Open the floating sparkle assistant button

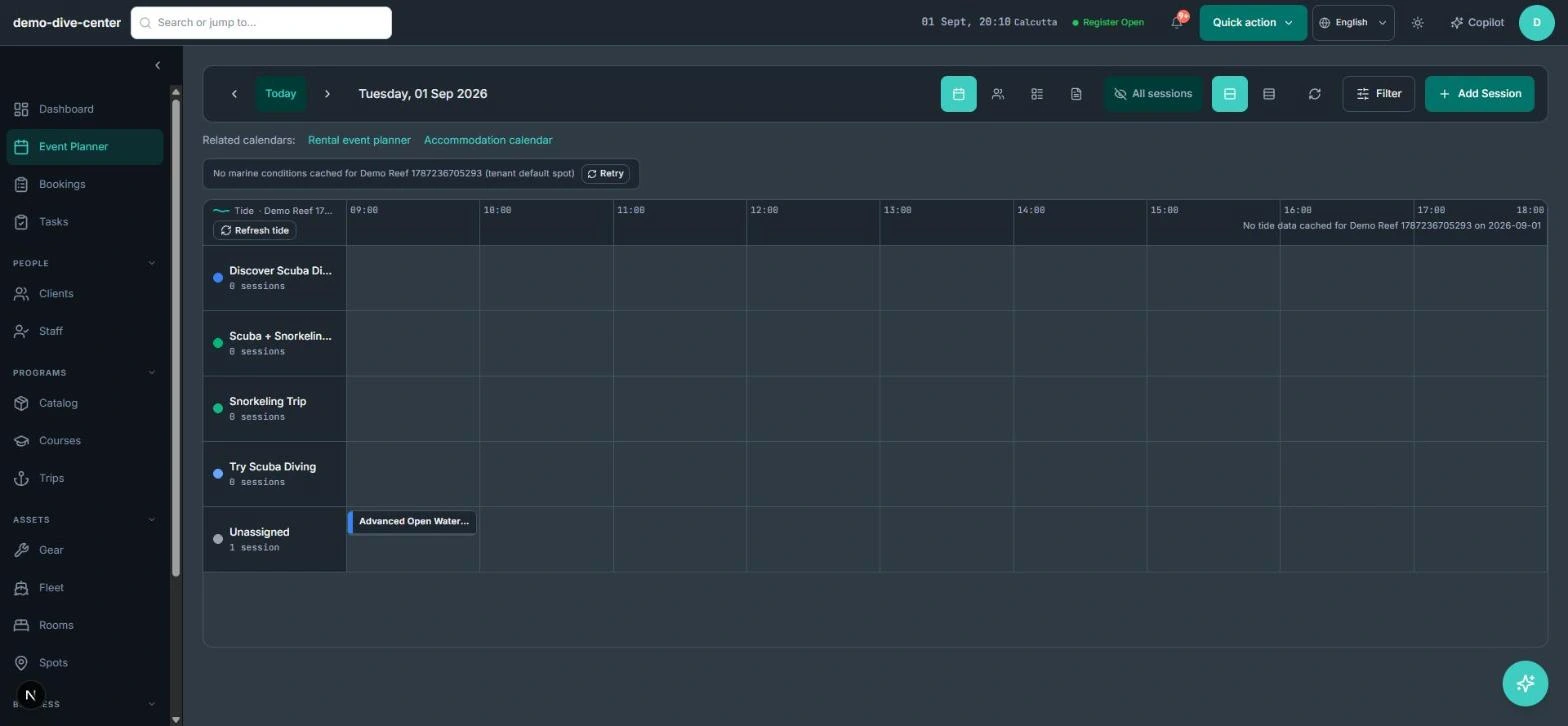click(x=1525, y=683)
